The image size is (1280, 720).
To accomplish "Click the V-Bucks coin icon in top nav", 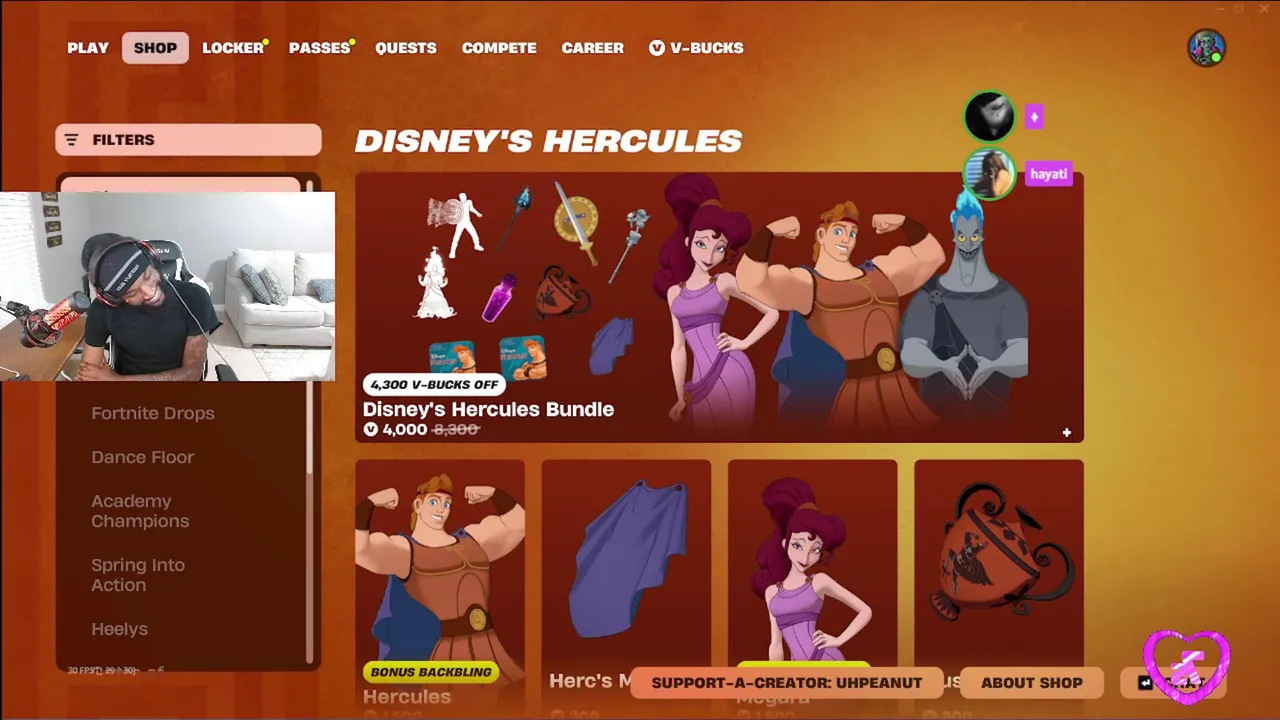I will 657,48.
